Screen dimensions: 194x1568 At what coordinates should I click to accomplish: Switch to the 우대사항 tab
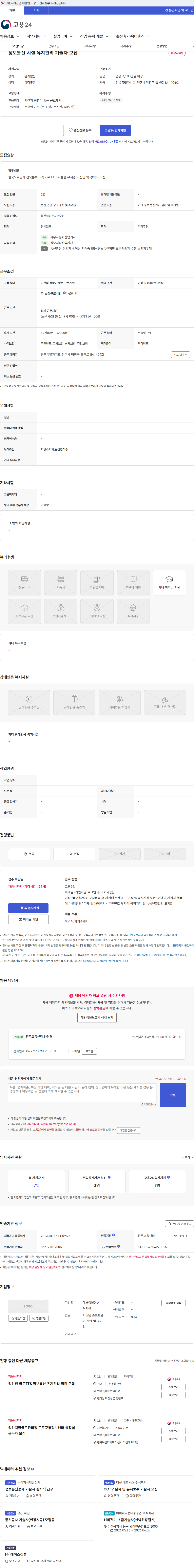click(90, 46)
